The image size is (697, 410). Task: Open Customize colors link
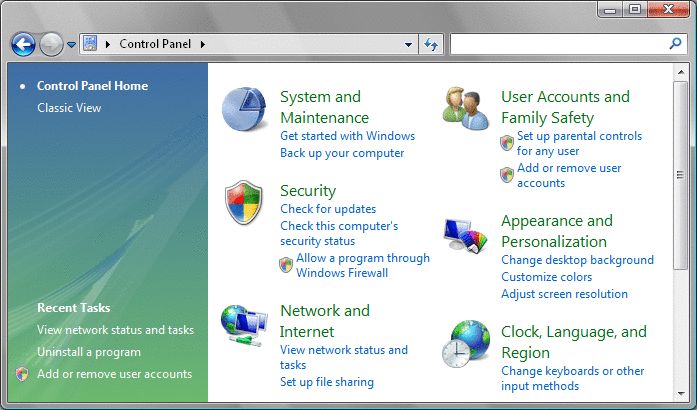546,277
